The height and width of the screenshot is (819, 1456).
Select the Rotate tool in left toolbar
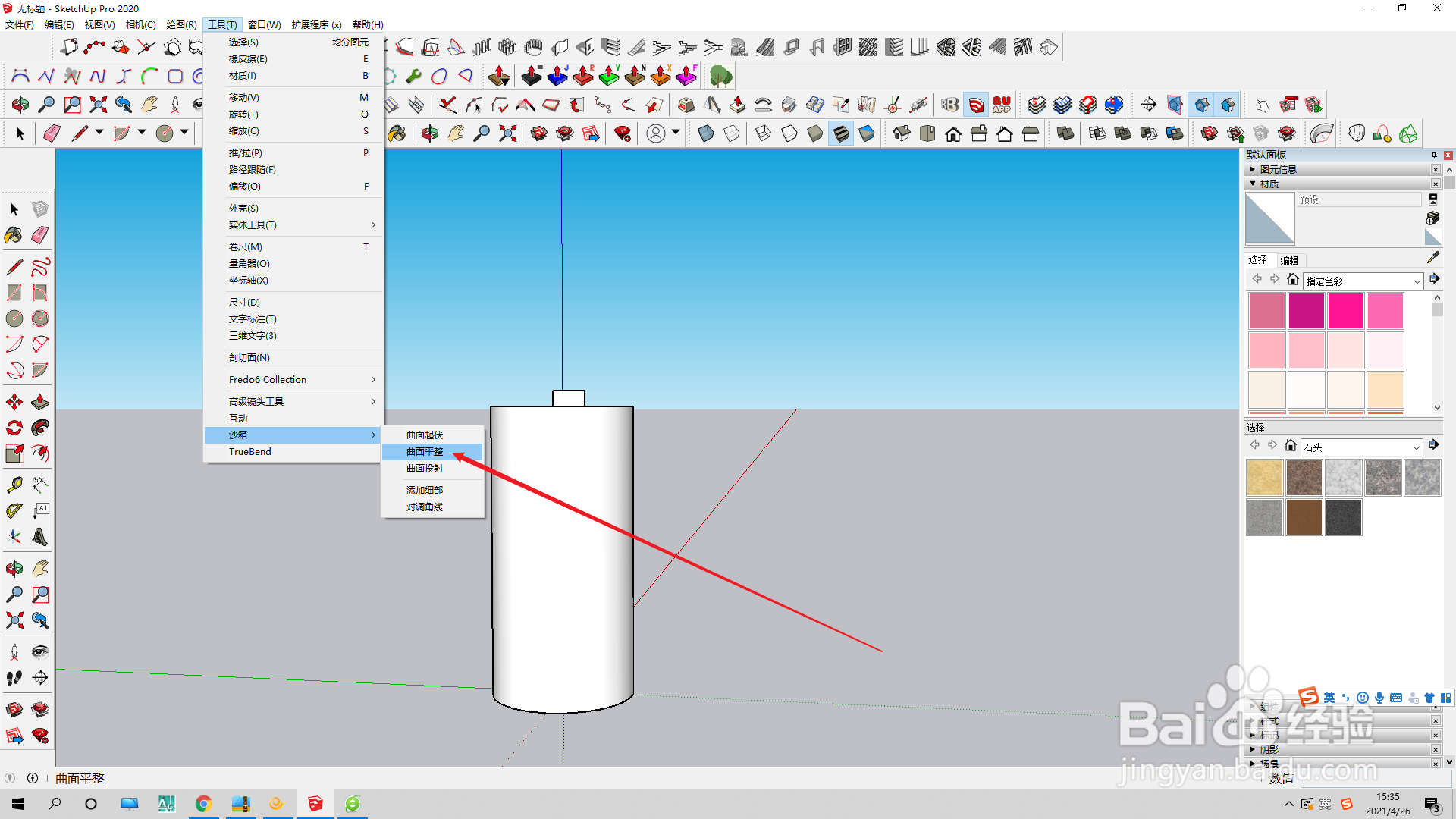pos(14,428)
